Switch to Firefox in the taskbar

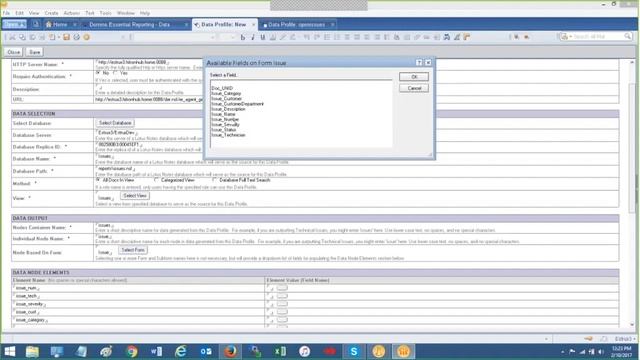point(230,351)
